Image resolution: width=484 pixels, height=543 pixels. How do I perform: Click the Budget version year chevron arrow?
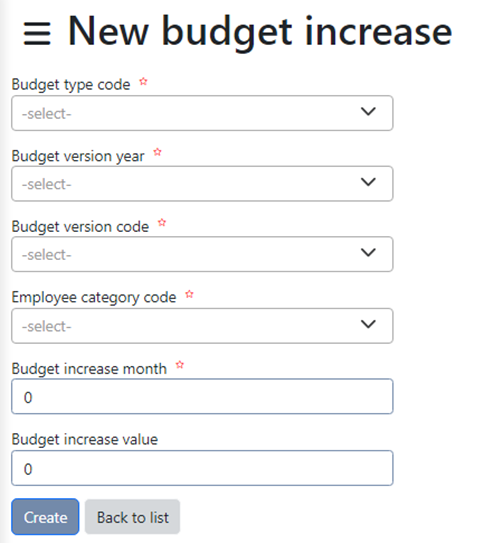point(368,182)
